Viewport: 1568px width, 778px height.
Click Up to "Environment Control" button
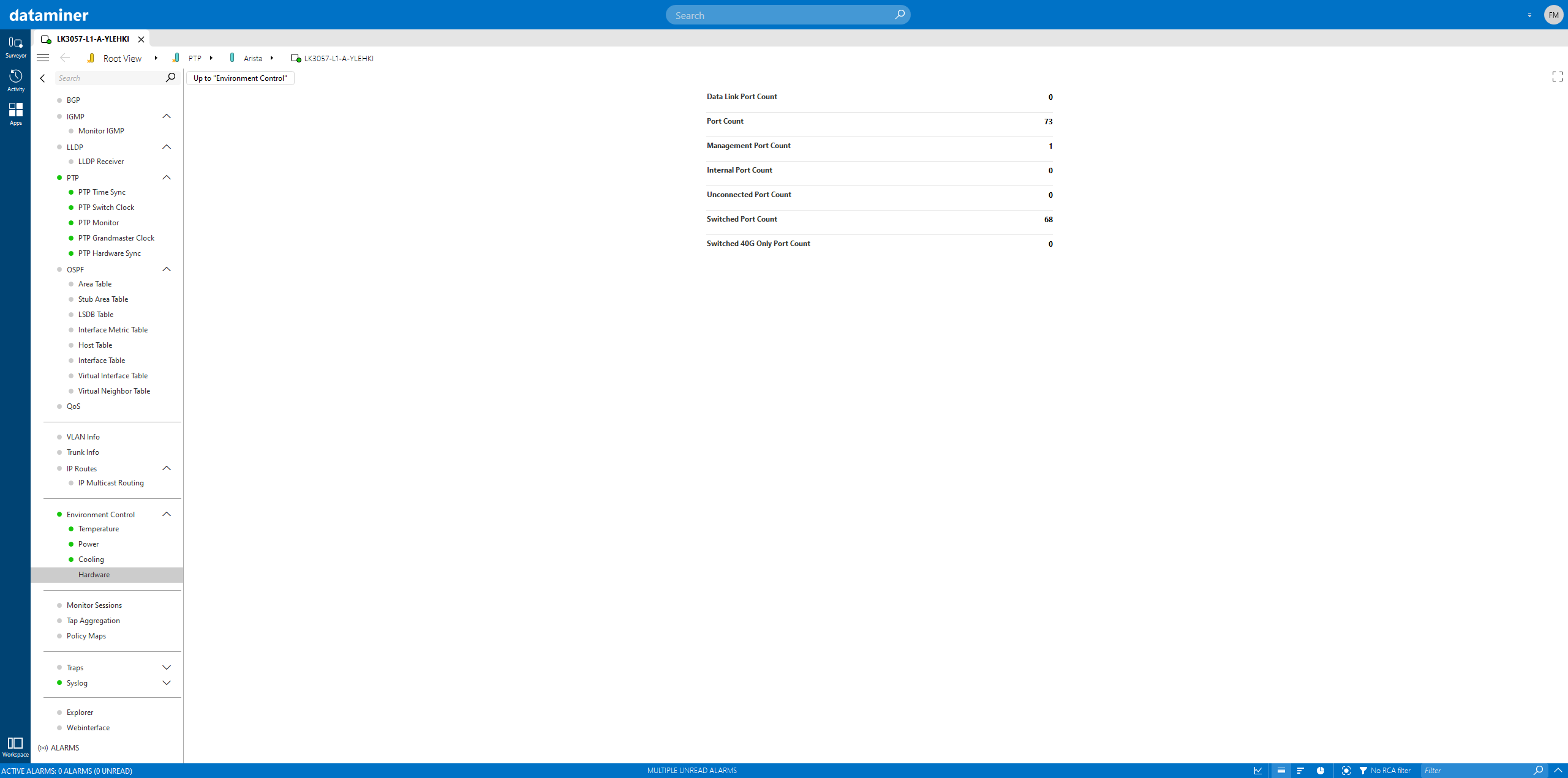point(240,78)
